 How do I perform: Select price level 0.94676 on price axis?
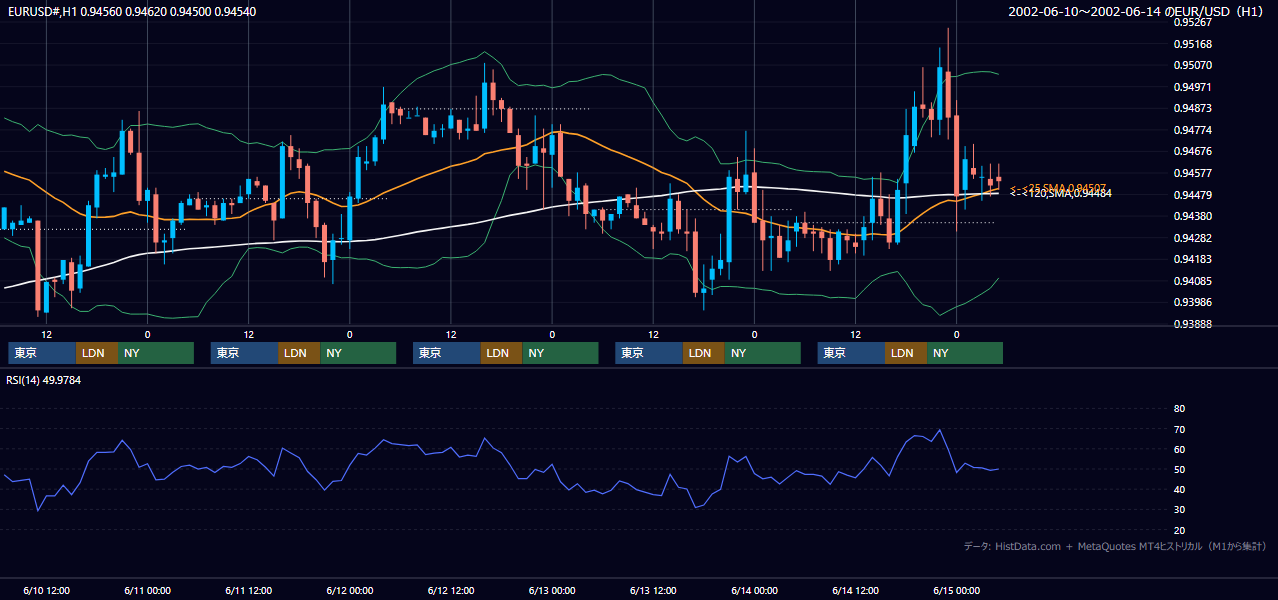1194,152
